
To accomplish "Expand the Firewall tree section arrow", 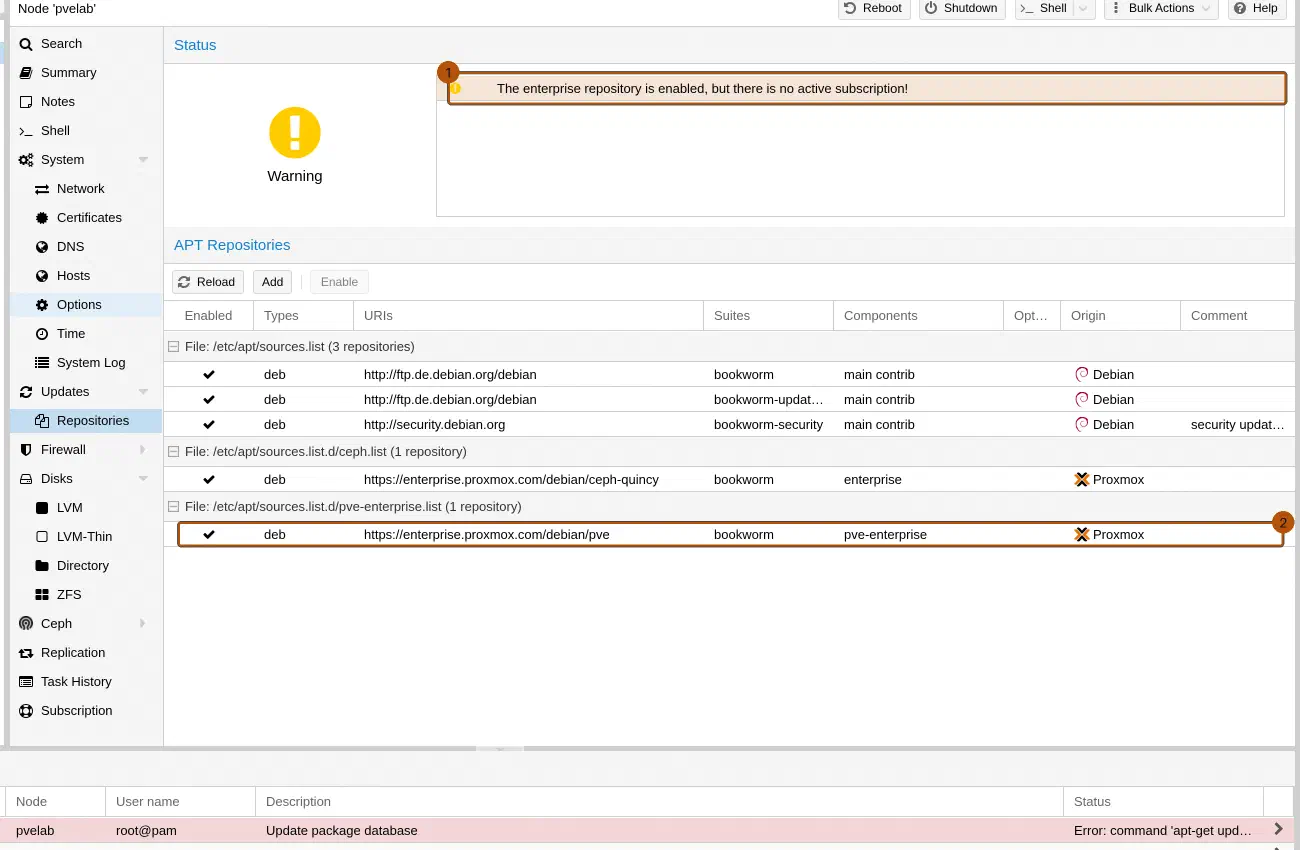I will coord(143,450).
